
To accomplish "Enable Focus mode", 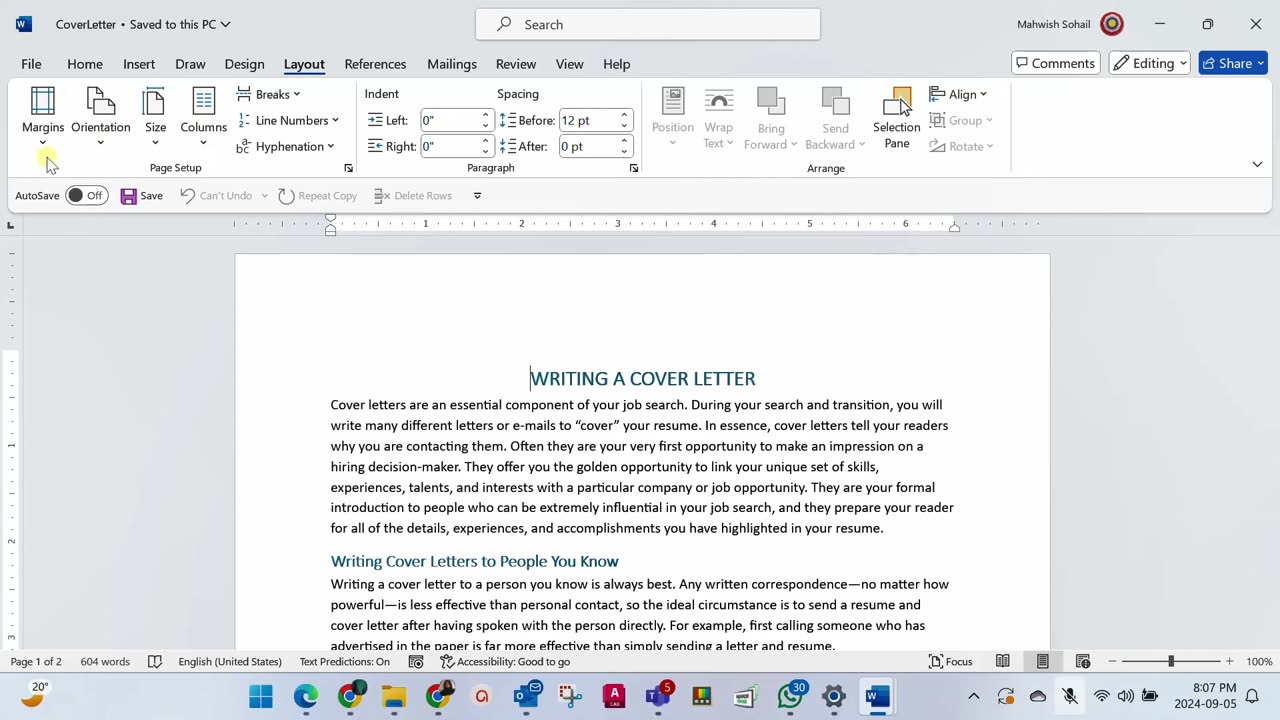I will coord(951,661).
